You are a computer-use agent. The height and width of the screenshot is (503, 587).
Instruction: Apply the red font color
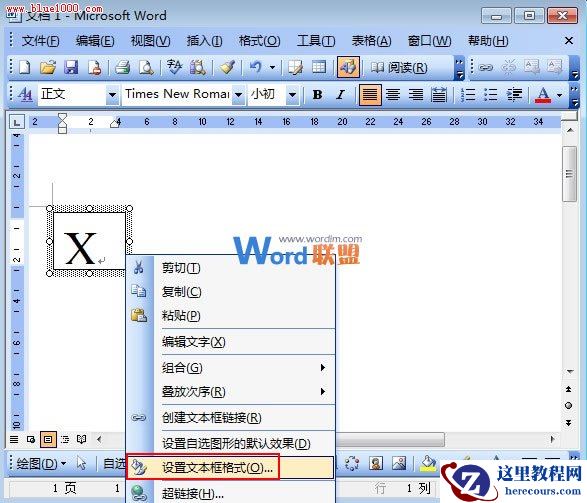coord(543,95)
